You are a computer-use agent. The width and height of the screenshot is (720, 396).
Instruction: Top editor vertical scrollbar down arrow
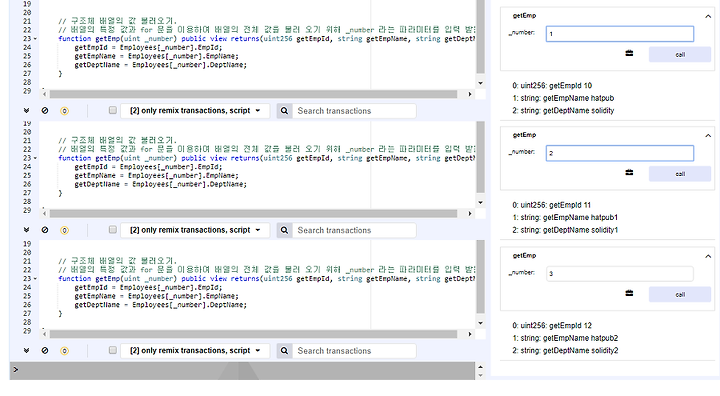[x=480, y=83]
